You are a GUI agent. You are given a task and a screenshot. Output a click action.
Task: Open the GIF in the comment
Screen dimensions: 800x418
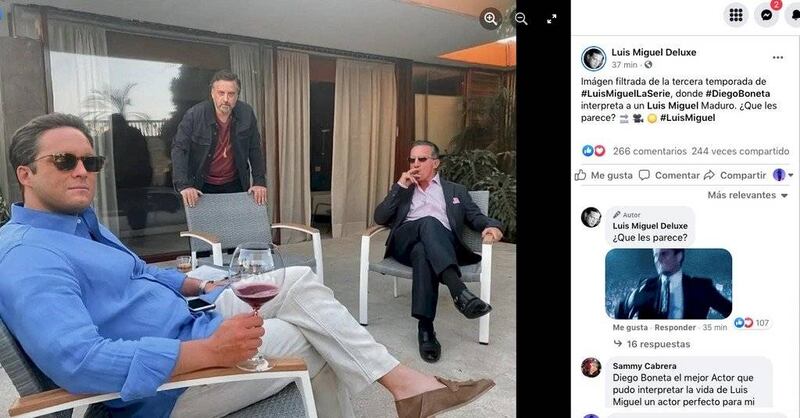click(x=668, y=283)
